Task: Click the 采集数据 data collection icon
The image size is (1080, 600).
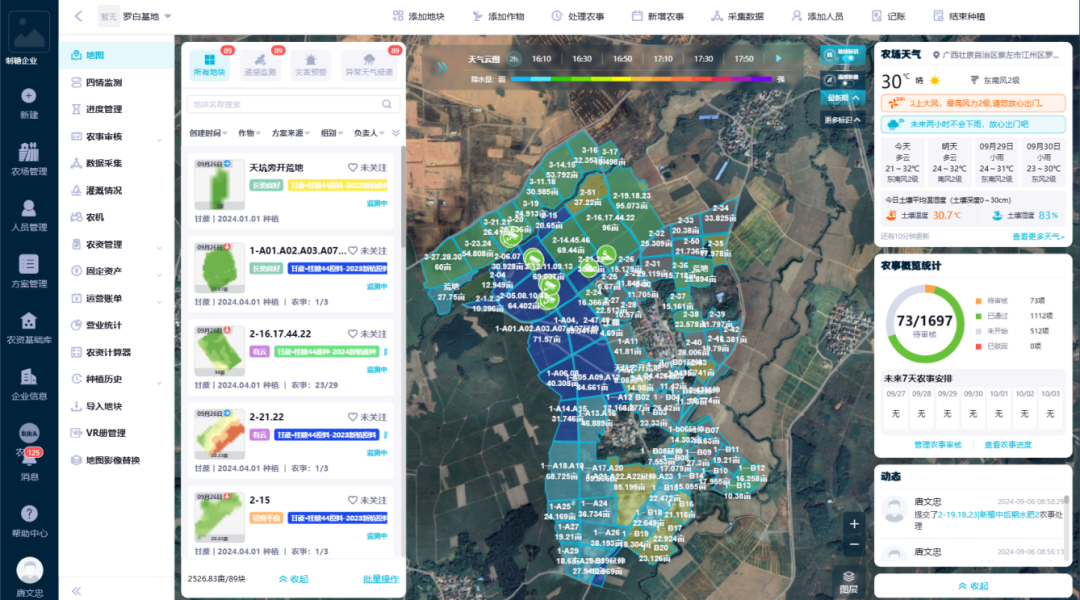Action: [717, 16]
